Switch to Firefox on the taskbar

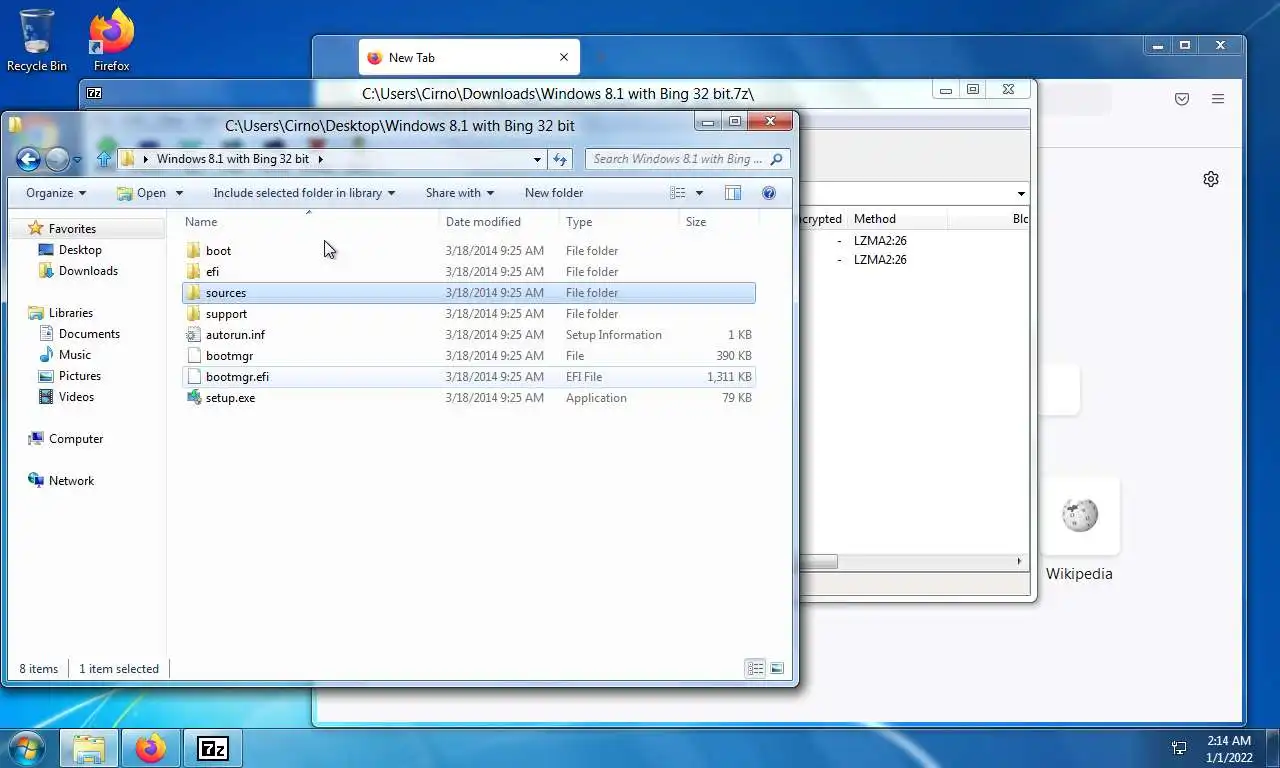(151, 748)
